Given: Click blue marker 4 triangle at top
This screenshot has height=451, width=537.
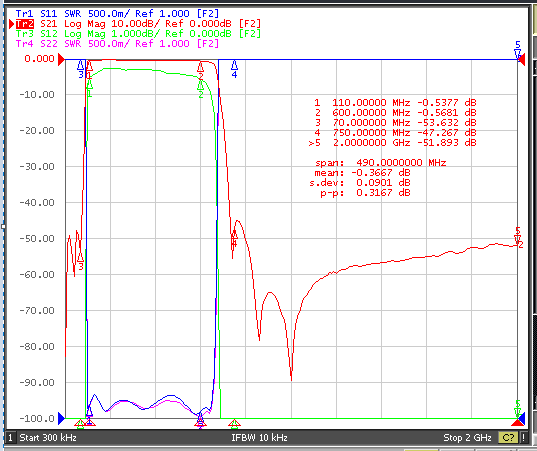Looking at the screenshot, I should pos(234,65).
